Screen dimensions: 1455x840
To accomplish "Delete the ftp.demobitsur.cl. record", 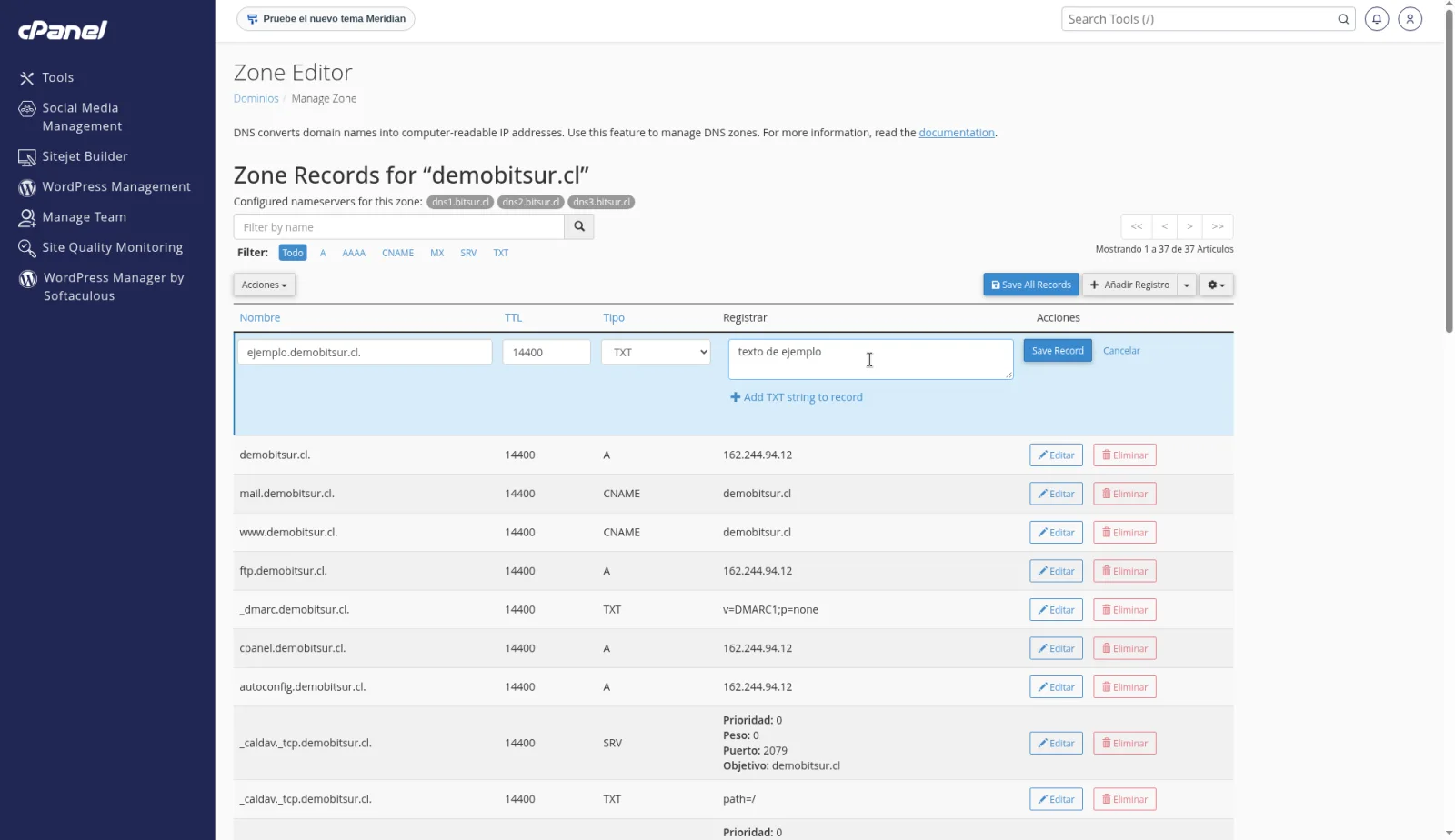I will (1125, 571).
